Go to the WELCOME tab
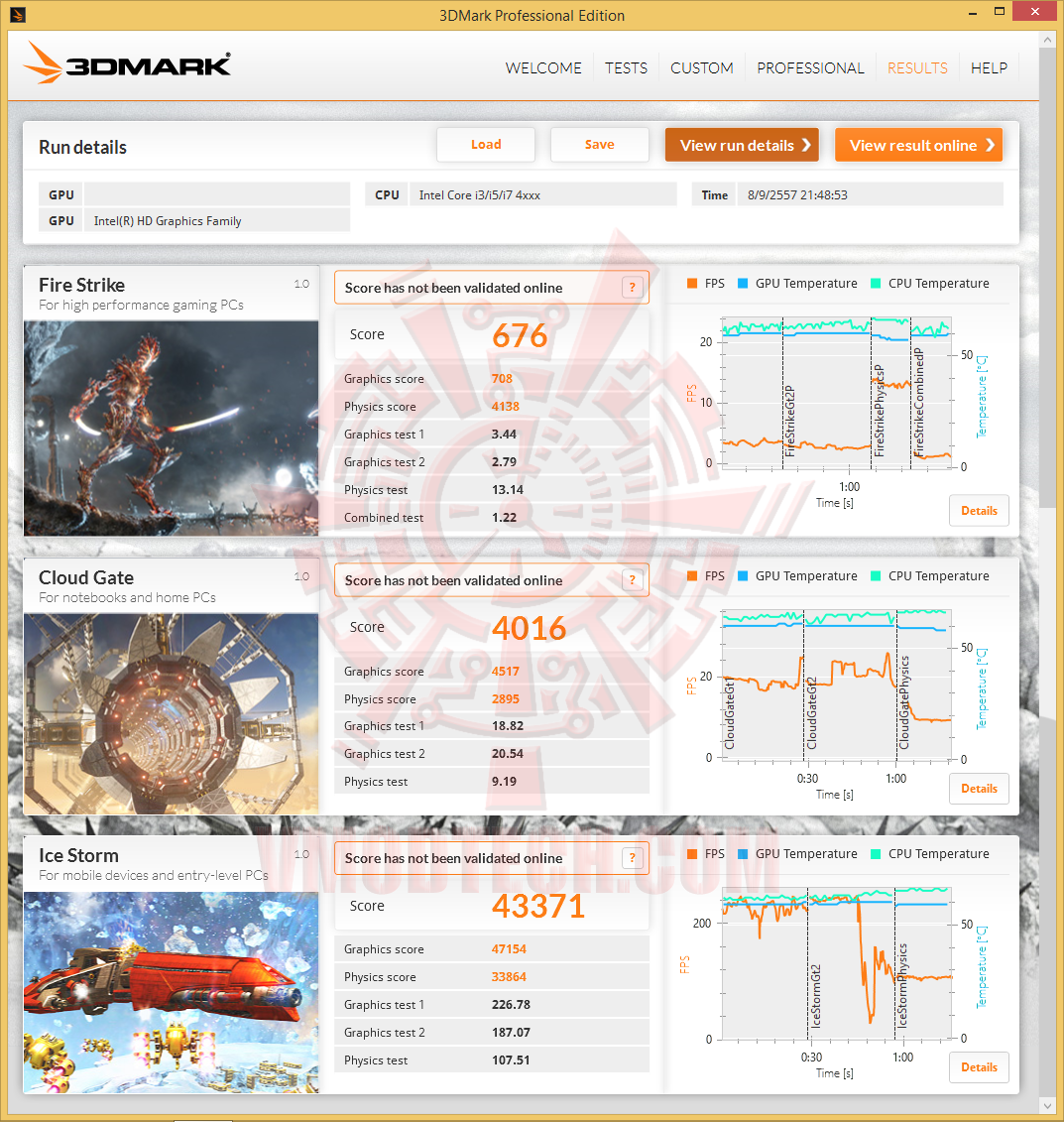The width and height of the screenshot is (1064, 1122). pyautogui.click(x=543, y=68)
